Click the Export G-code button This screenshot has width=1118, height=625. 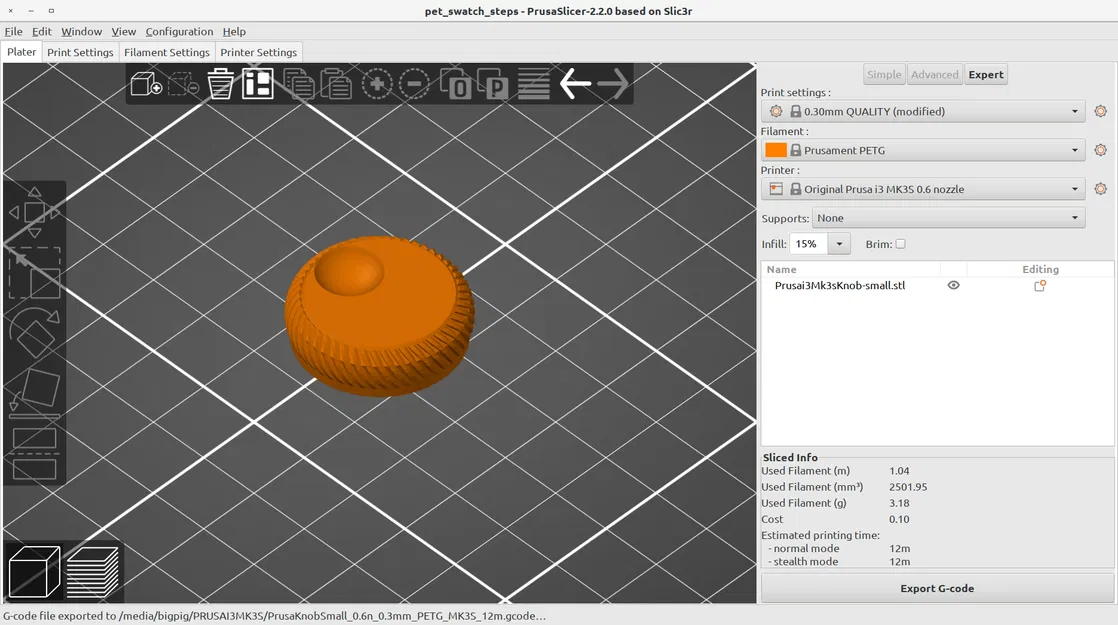coord(937,589)
